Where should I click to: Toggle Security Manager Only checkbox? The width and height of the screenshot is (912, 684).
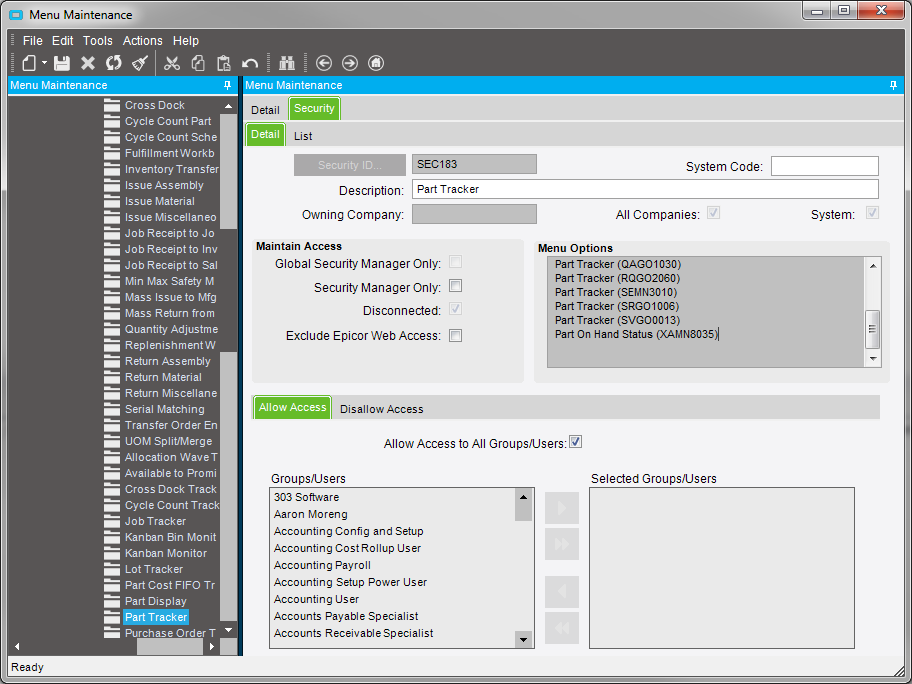[x=455, y=286]
